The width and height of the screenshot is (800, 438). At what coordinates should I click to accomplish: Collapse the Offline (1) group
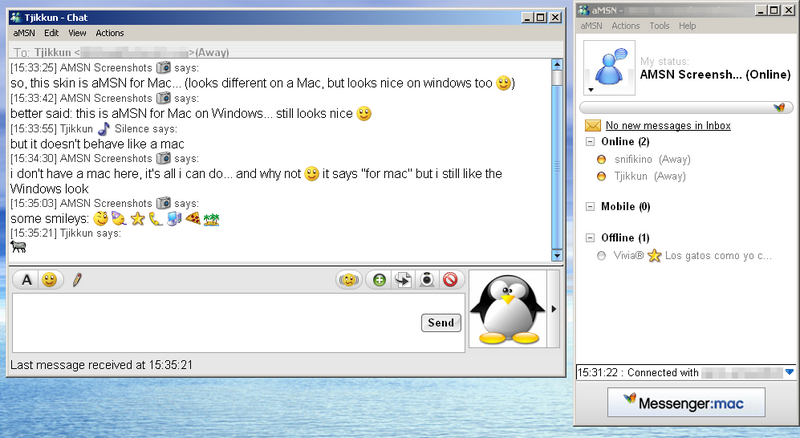pyautogui.click(x=591, y=237)
